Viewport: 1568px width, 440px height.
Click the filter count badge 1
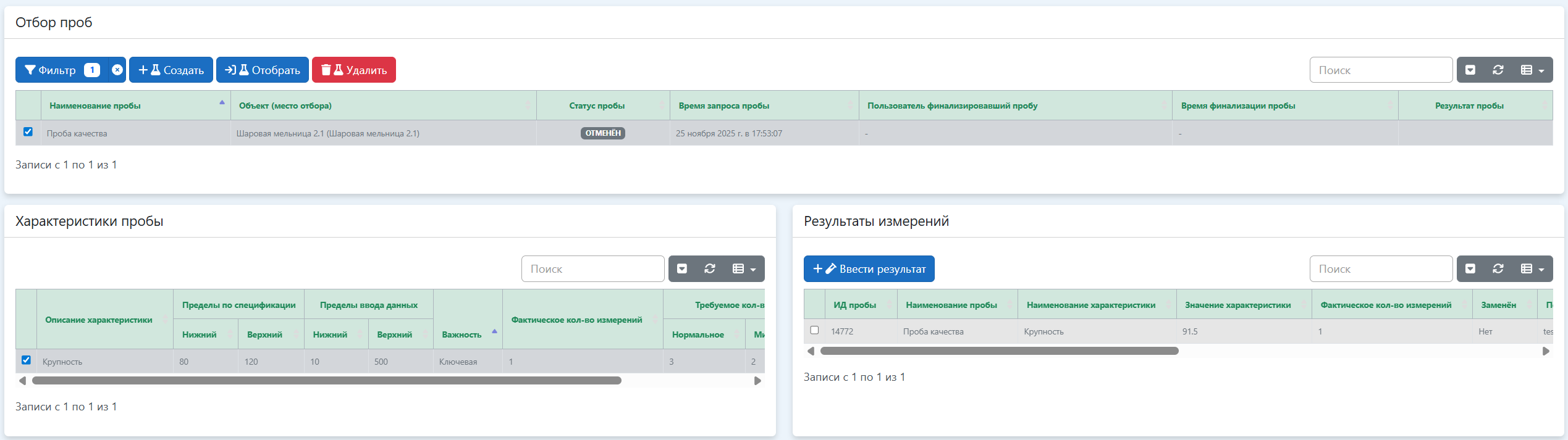click(92, 70)
